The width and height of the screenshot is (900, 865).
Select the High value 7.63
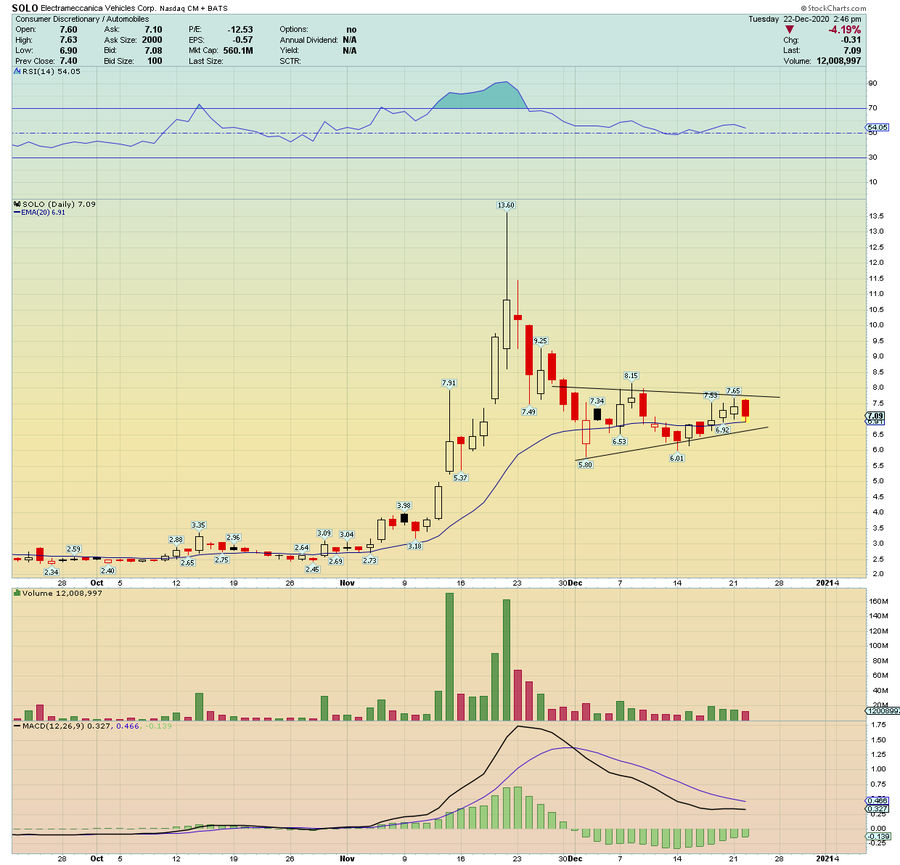click(68, 40)
